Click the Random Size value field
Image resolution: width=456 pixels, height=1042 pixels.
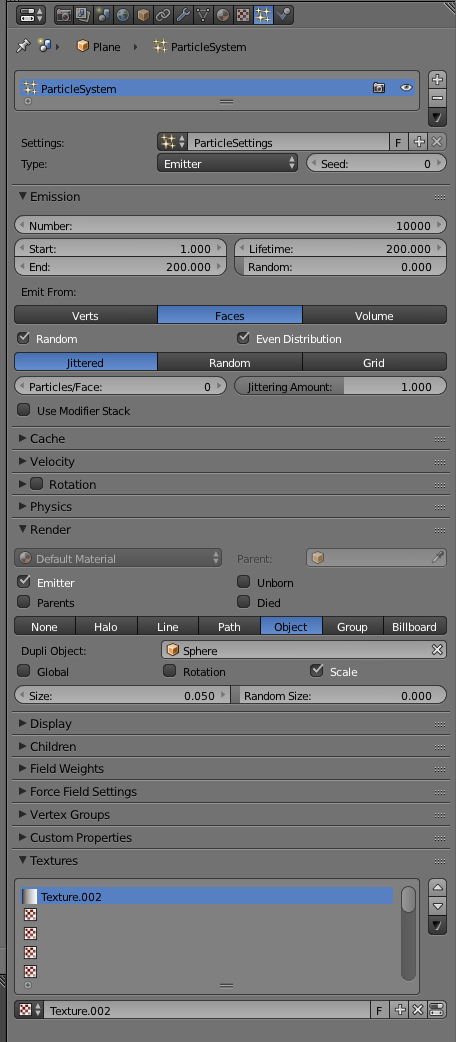[x=339, y=696]
